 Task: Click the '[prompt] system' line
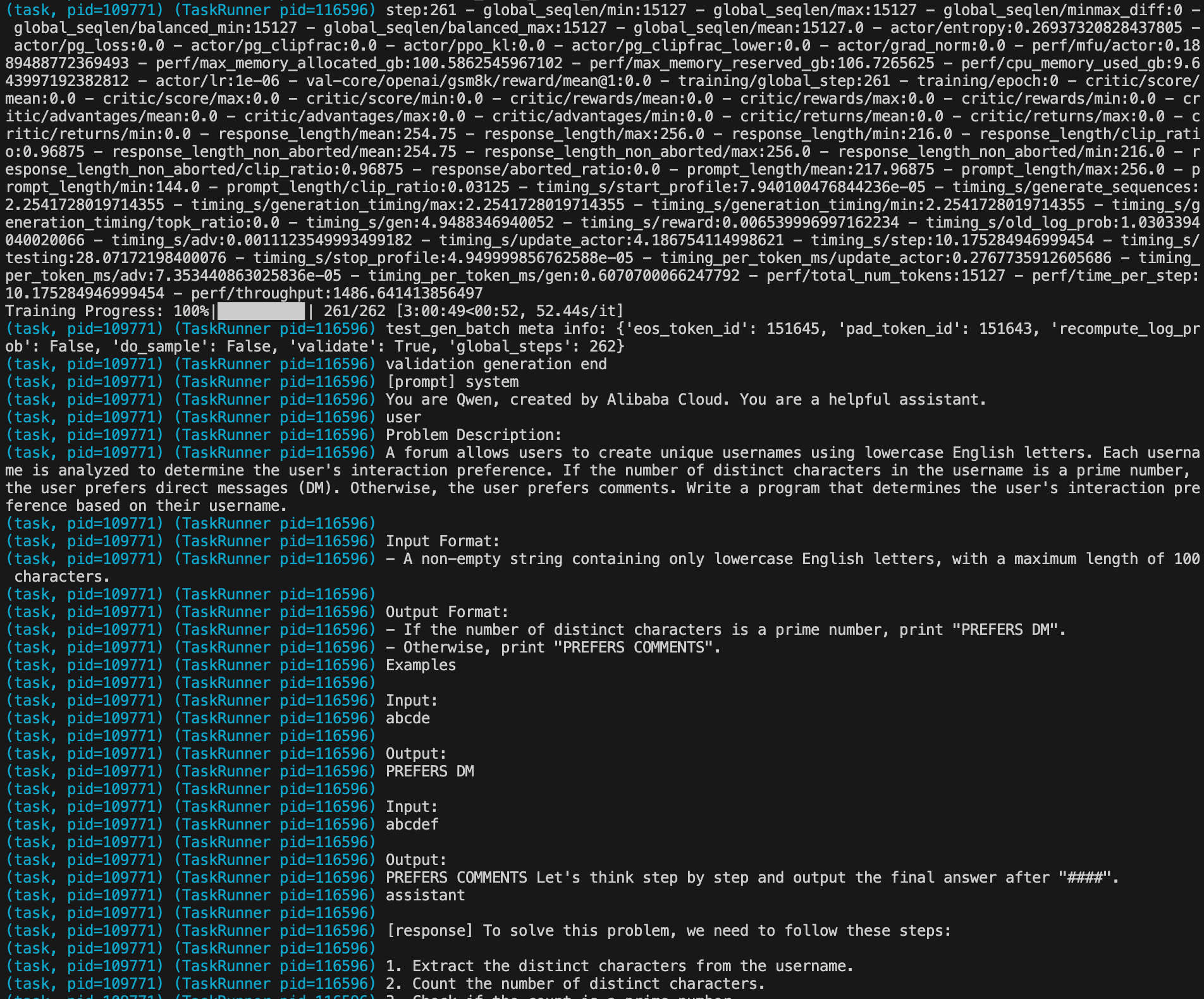(x=452, y=382)
